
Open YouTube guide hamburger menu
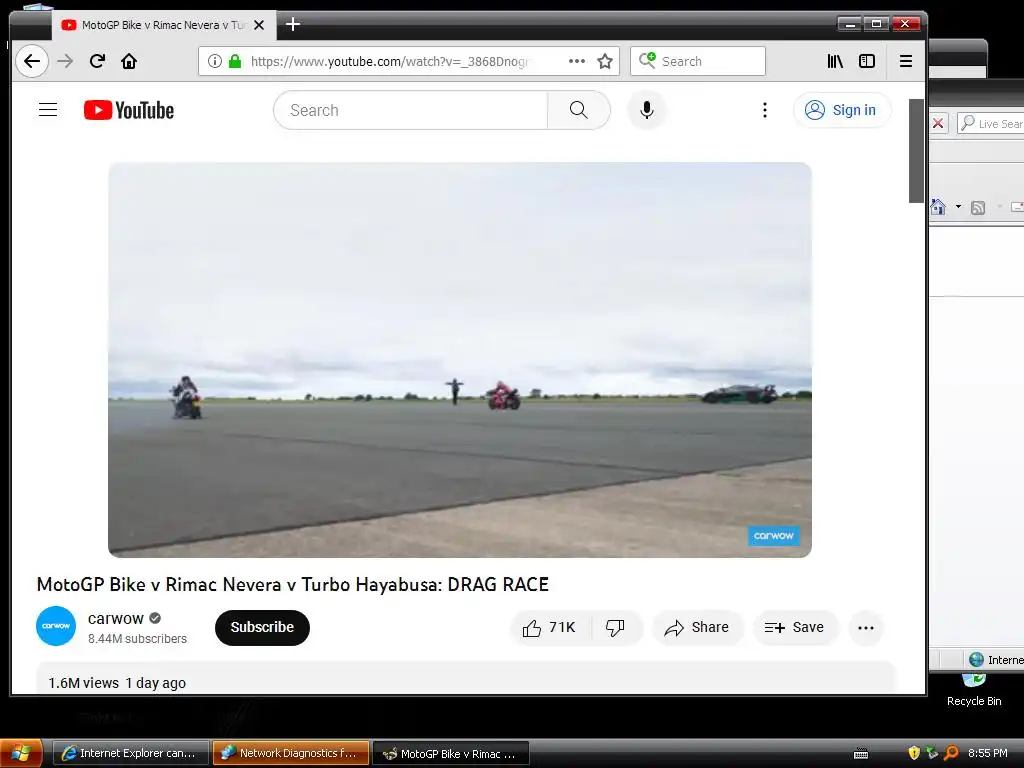48,110
